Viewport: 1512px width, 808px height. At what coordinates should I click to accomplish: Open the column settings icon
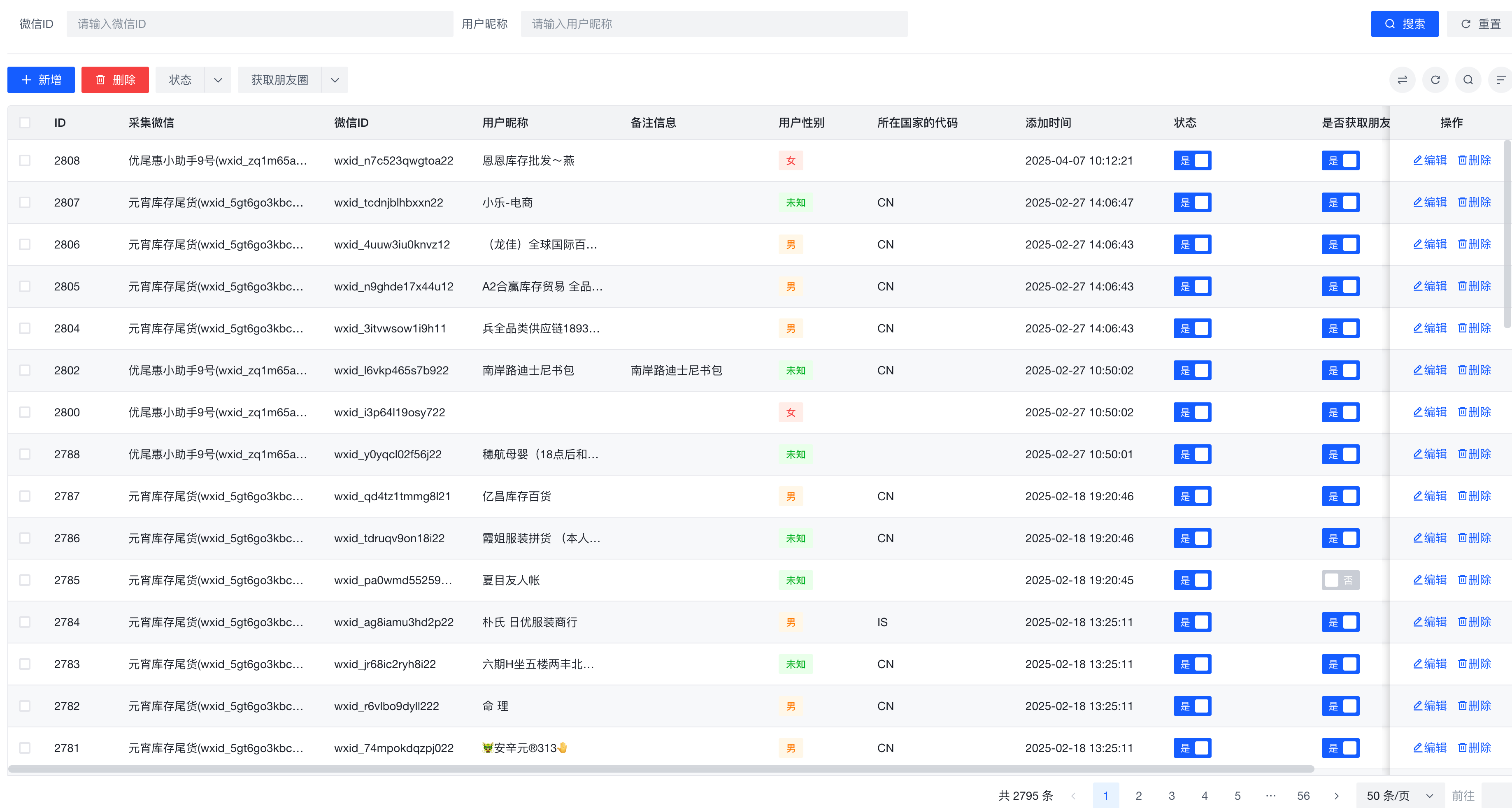[1500, 80]
